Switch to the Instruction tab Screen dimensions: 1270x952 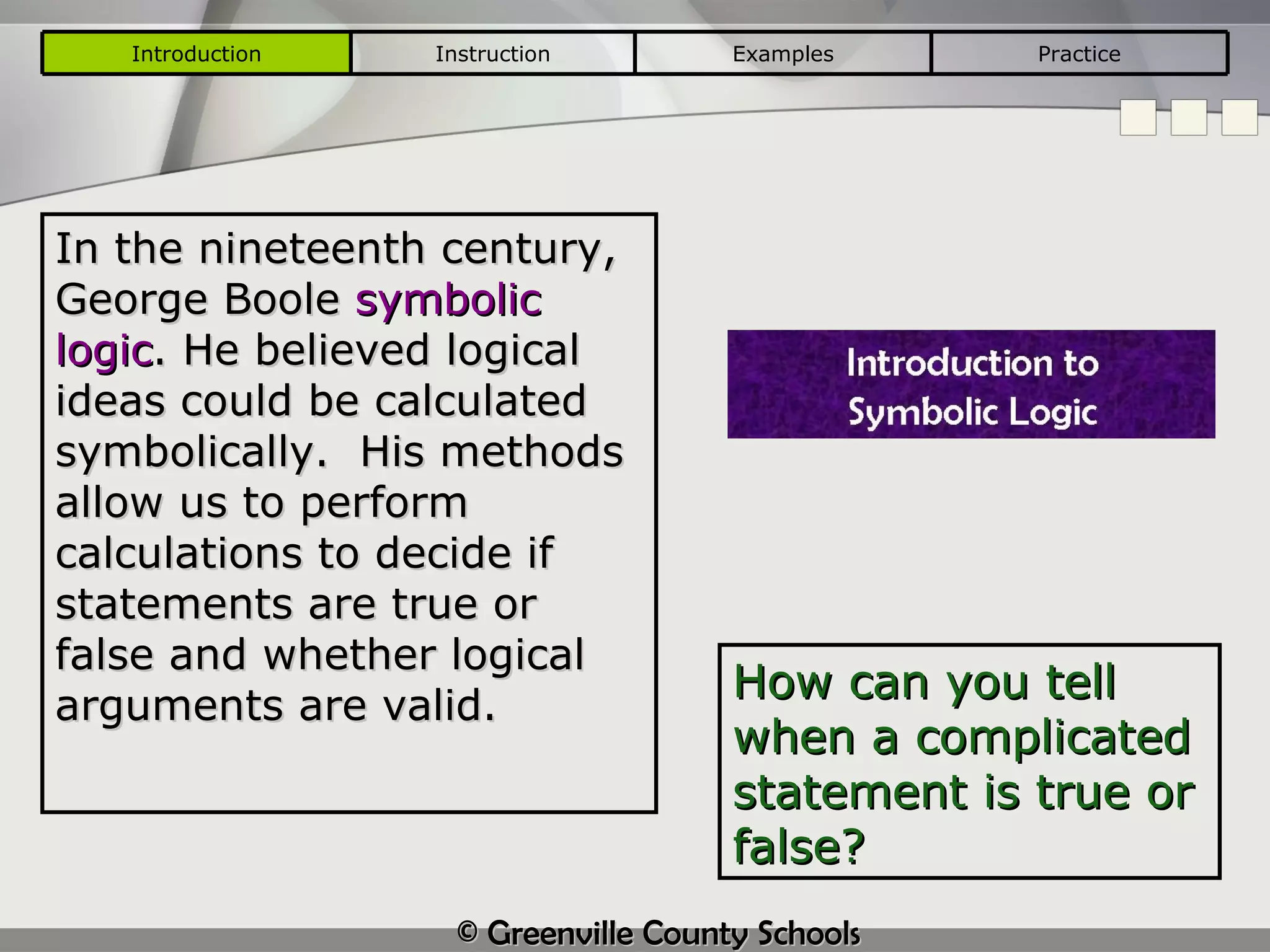492,54
